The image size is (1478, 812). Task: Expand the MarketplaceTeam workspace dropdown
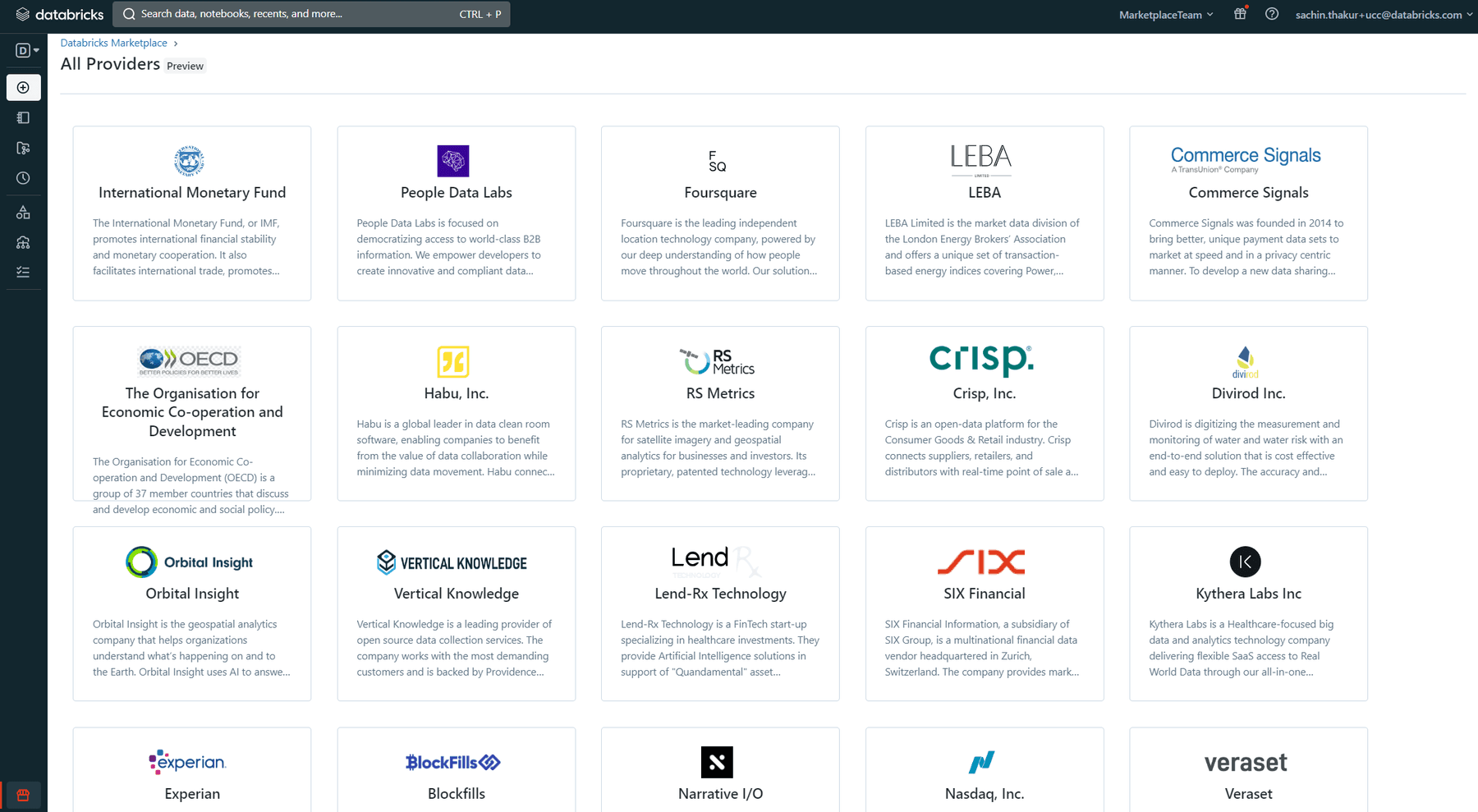(x=1166, y=15)
